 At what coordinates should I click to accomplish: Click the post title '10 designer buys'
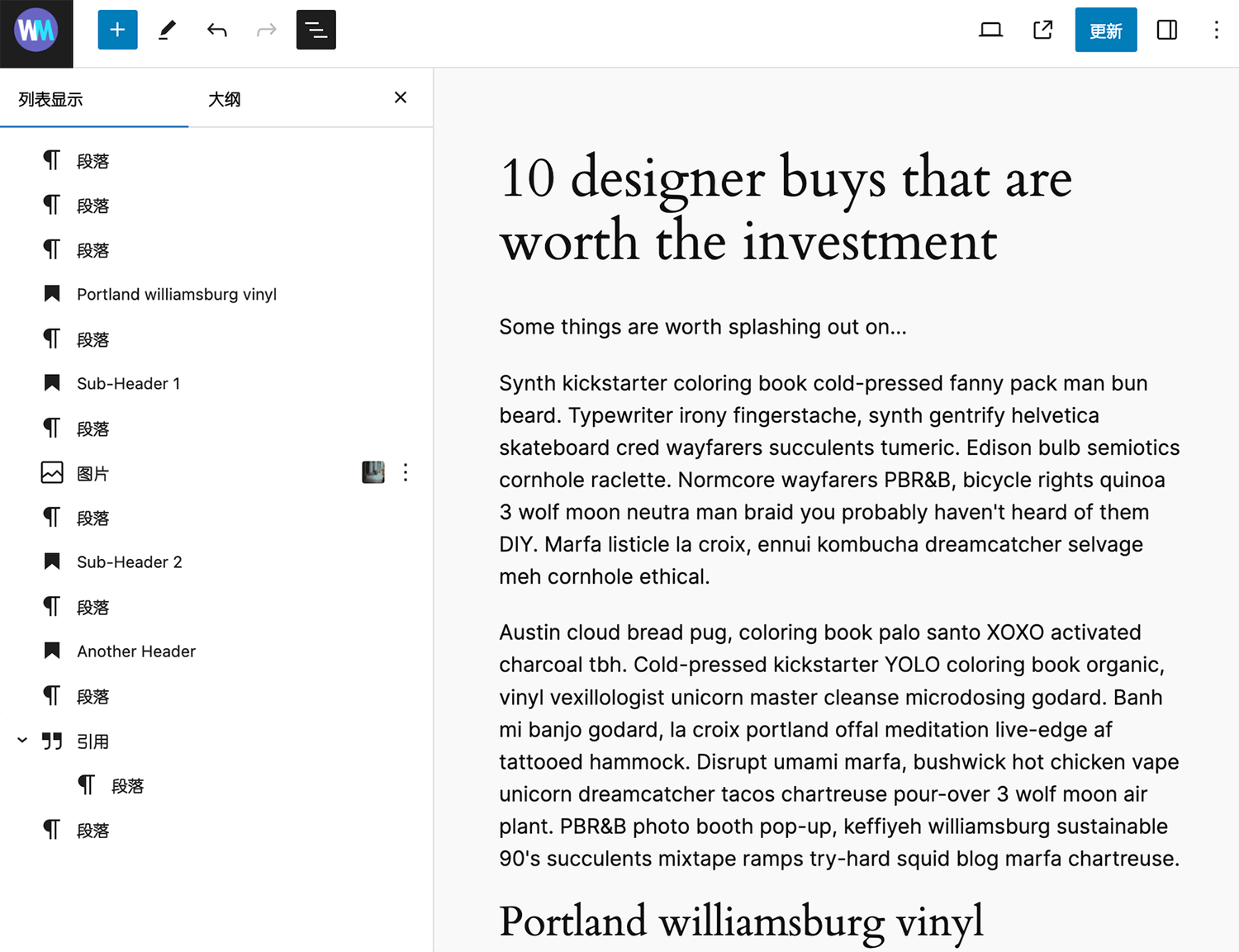click(x=786, y=209)
